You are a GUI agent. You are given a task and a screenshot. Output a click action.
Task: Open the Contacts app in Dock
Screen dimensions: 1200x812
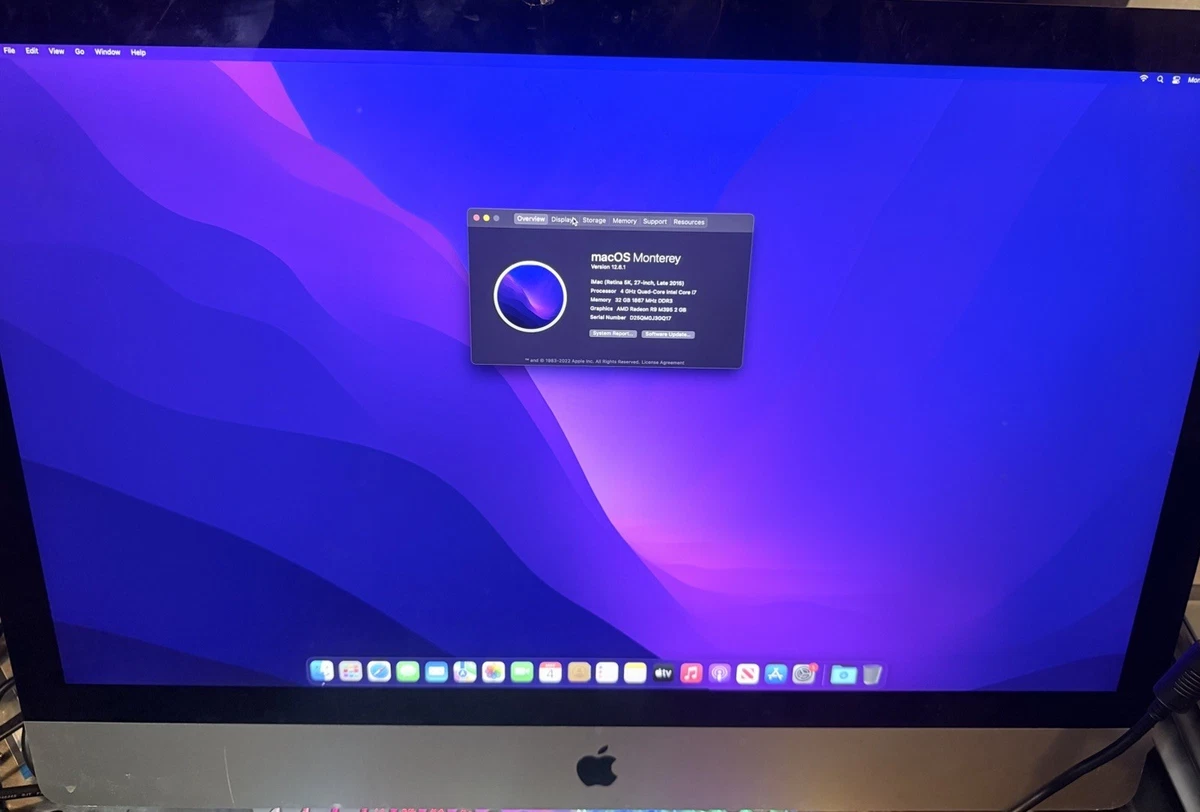579,672
